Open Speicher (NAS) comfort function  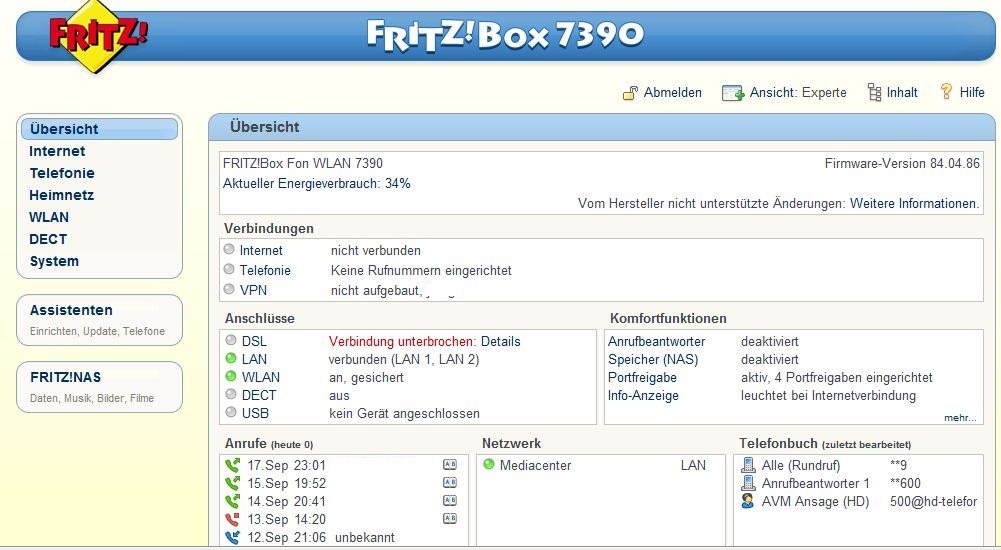[x=653, y=359]
